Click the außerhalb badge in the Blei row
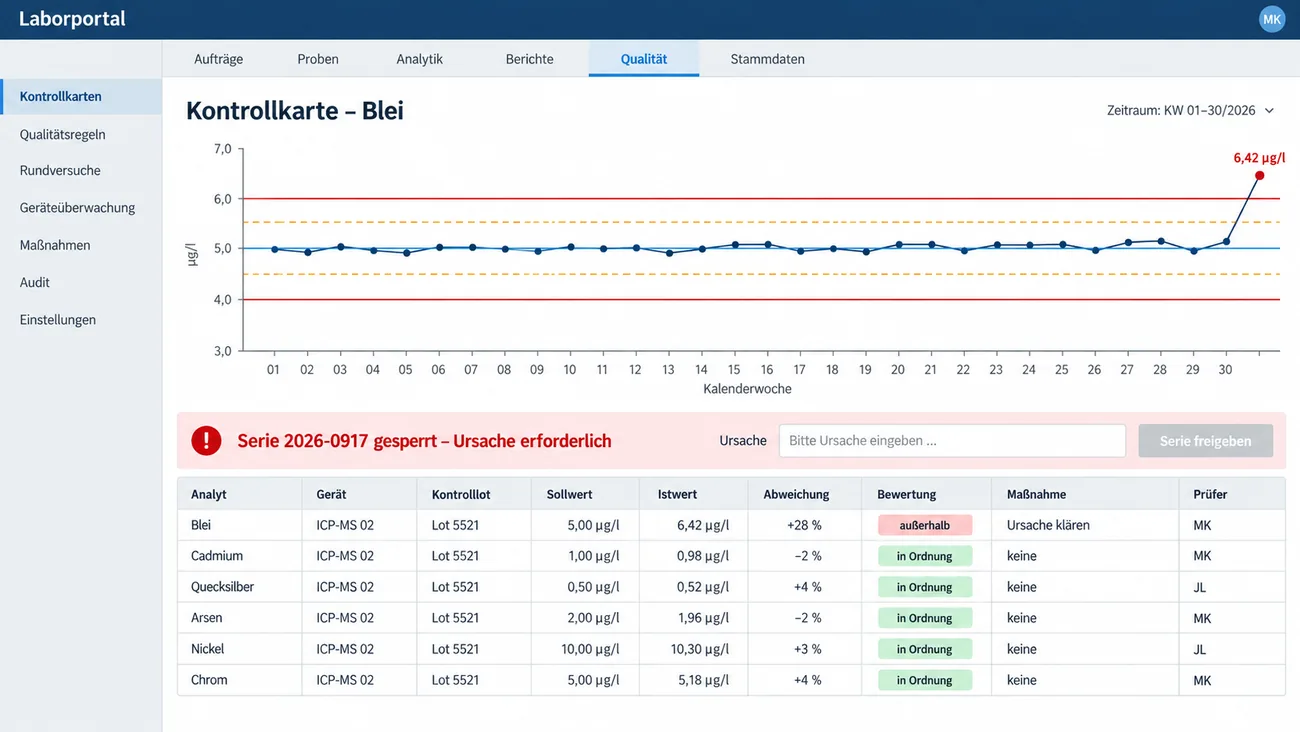The width and height of the screenshot is (1300, 732). [925, 525]
